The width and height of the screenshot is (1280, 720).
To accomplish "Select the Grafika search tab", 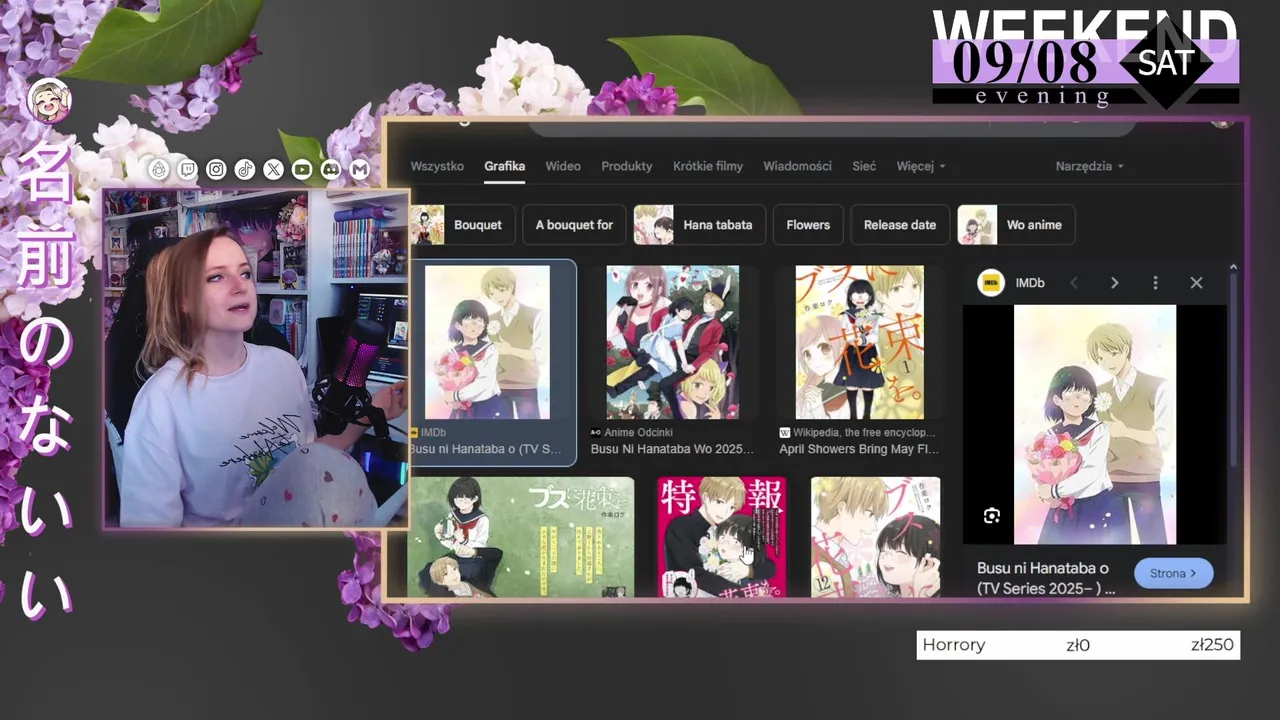I will click(504, 166).
